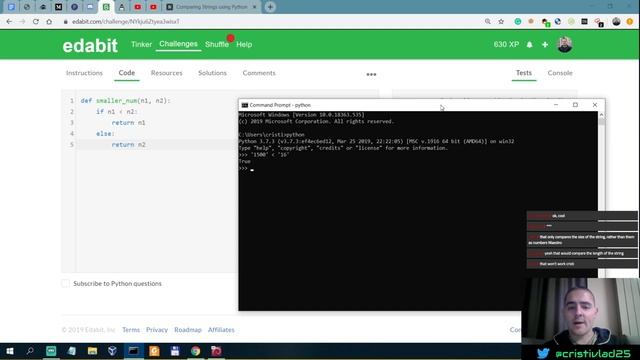Click the plus icon beside the bell

545,44
